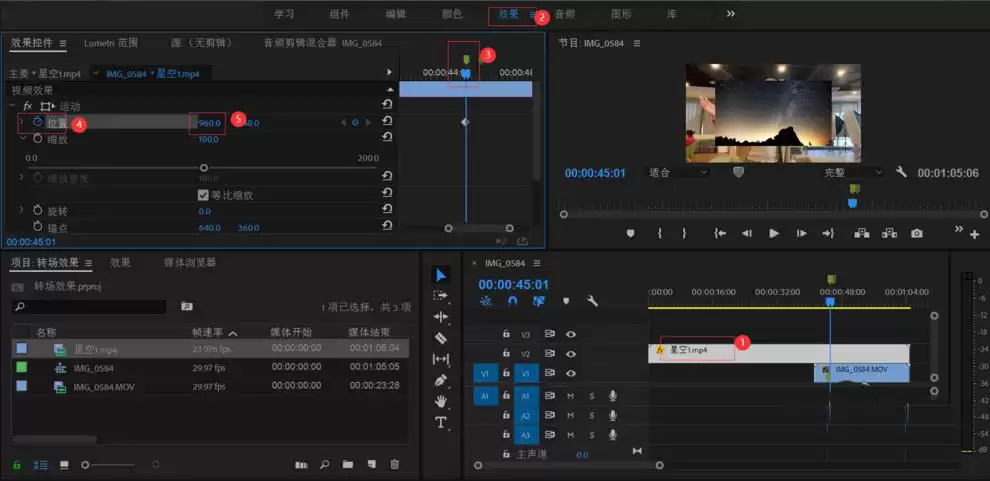Reset the 缩放 parameter
The height and width of the screenshot is (481, 990).
pyautogui.click(x=388, y=138)
